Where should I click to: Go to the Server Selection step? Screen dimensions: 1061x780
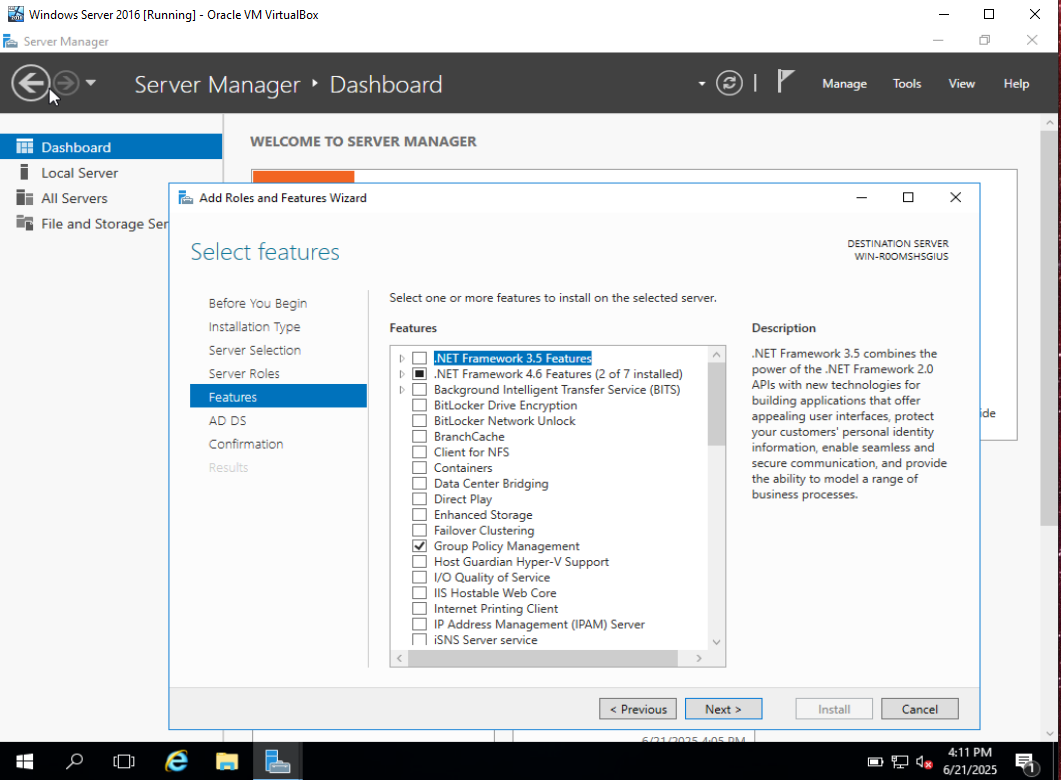click(x=254, y=350)
